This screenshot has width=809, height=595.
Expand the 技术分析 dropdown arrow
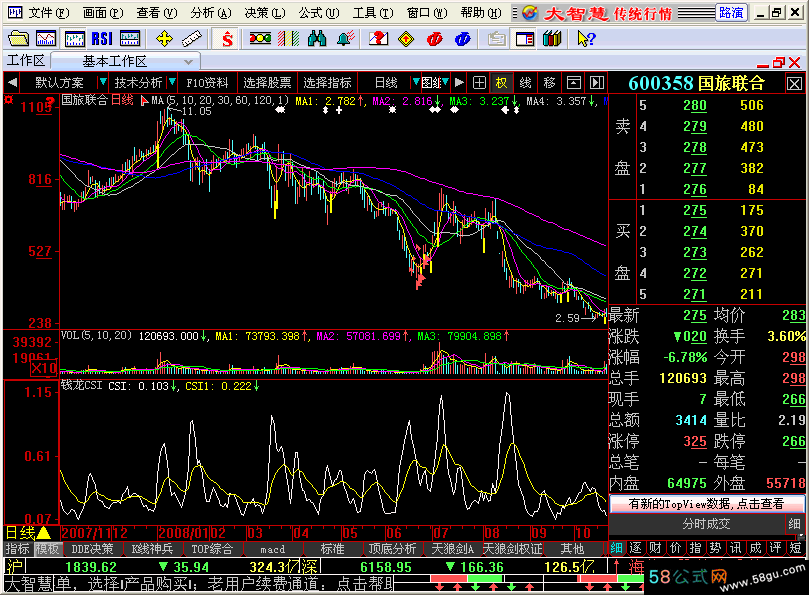[x=172, y=83]
